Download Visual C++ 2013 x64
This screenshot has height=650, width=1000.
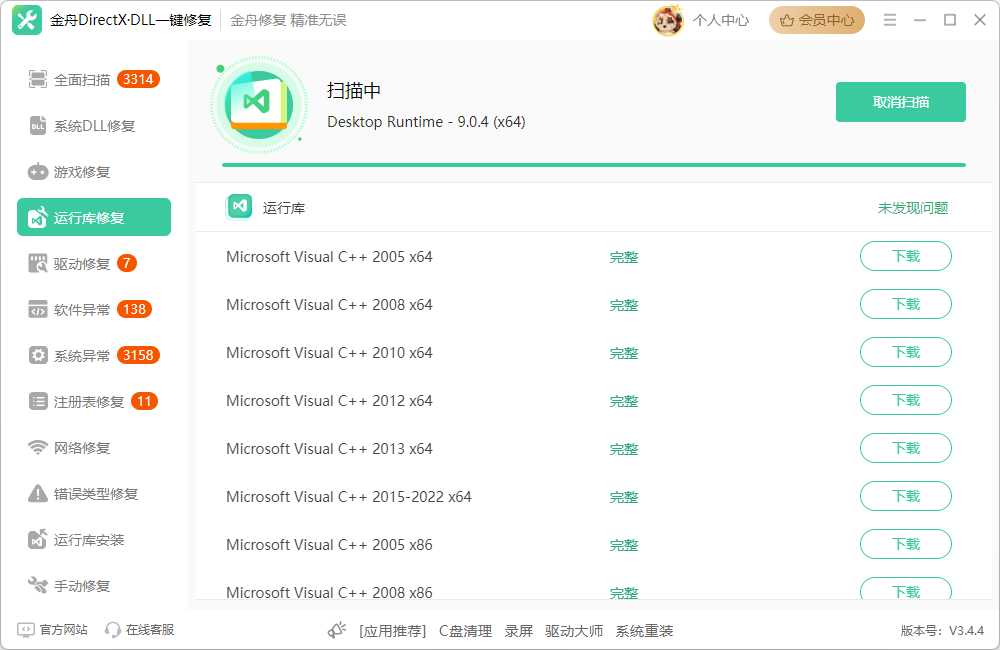tap(906, 448)
